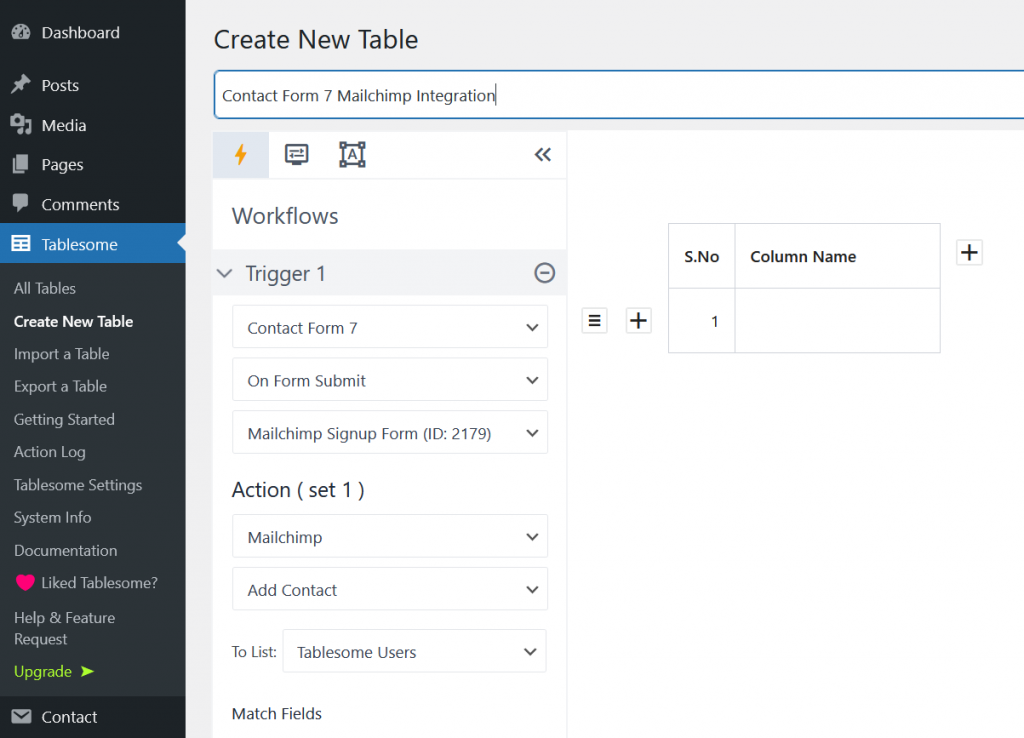Image resolution: width=1024 pixels, height=738 pixels.
Task: Click the table title input field
Action: 618,95
